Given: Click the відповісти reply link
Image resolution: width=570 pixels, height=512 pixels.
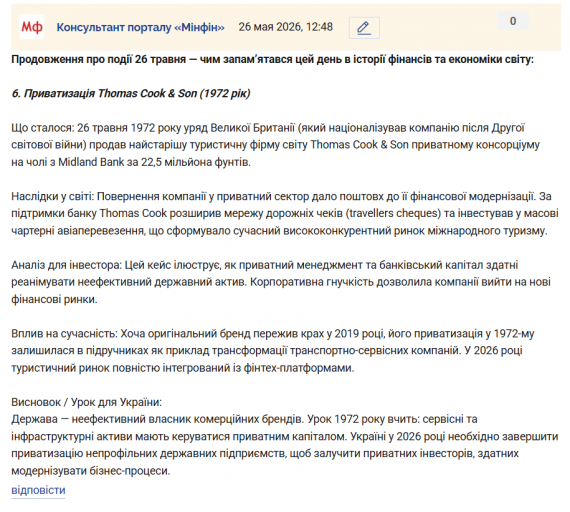Looking at the screenshot, I should pyautogui.click(x=38, y=490).
